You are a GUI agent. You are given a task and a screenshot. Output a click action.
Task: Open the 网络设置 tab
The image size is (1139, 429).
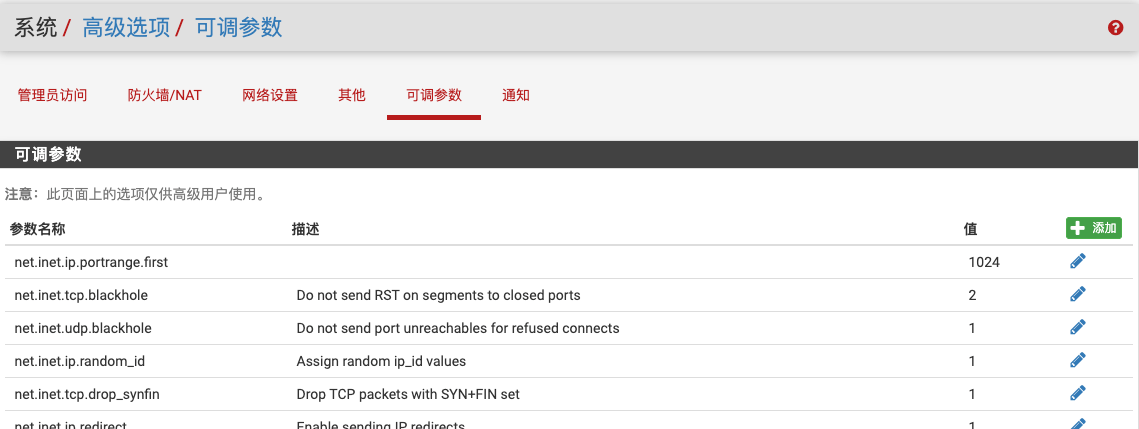tap(270, 96)
